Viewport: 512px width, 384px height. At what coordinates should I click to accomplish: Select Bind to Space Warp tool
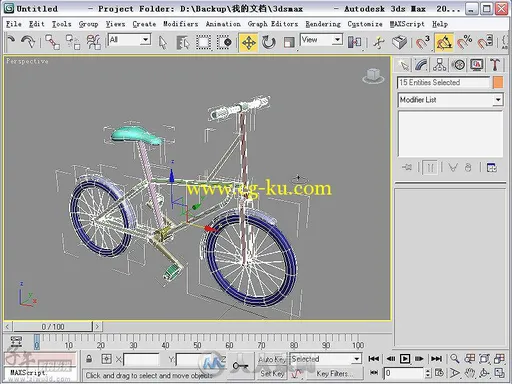(94, 42)
